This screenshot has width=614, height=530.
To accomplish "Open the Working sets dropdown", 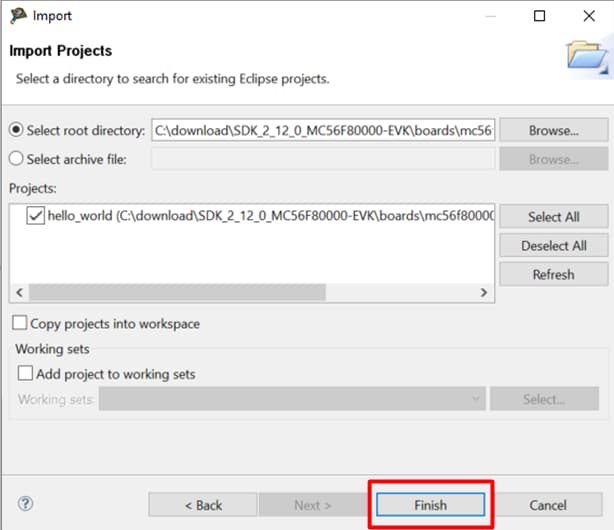I will tap(291, 399).
